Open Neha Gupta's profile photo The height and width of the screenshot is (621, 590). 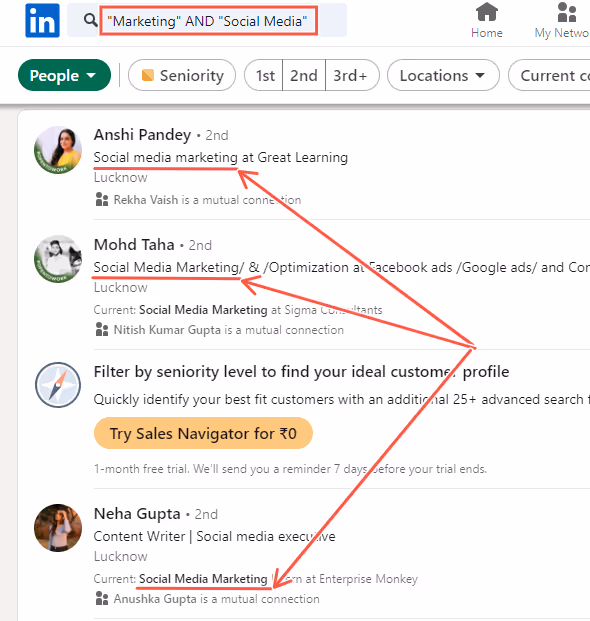(58, 528)
